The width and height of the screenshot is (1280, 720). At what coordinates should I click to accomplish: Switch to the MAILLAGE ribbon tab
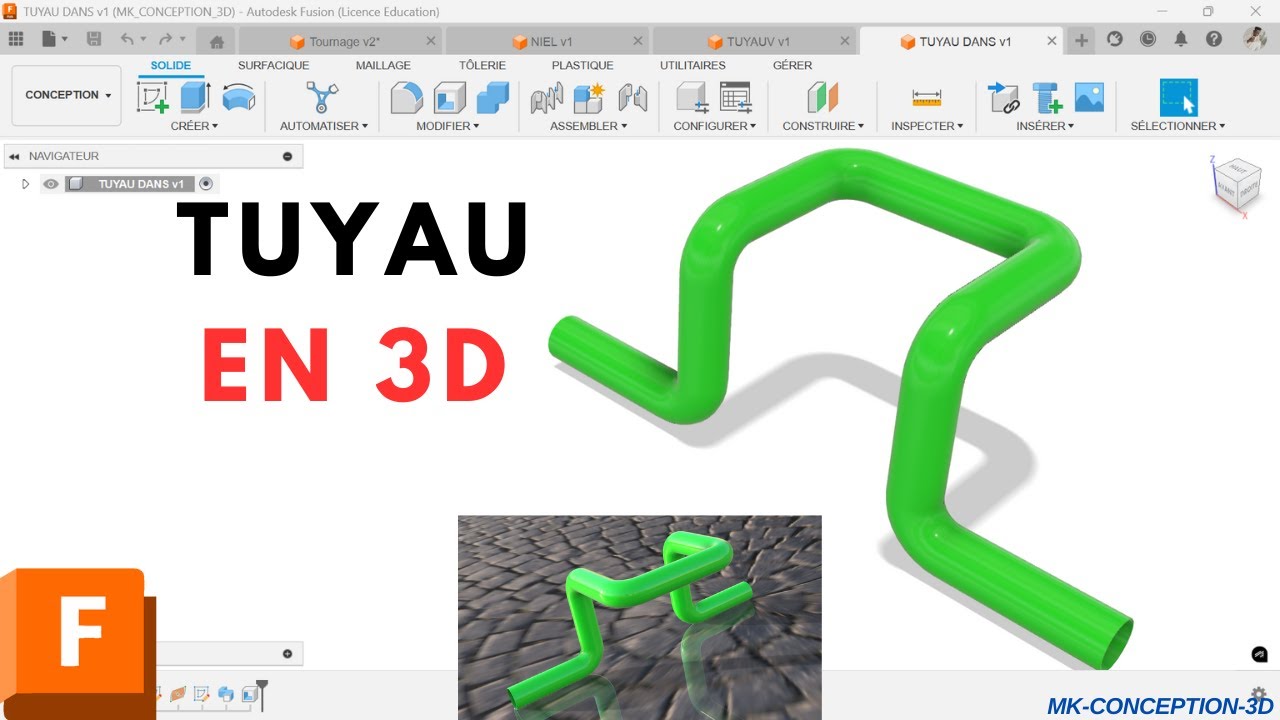[x=383, y=65]
